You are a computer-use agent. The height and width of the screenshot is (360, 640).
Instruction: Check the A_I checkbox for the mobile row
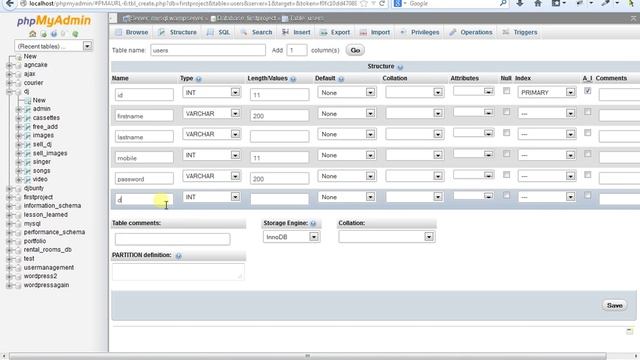(x=587, y=154)
